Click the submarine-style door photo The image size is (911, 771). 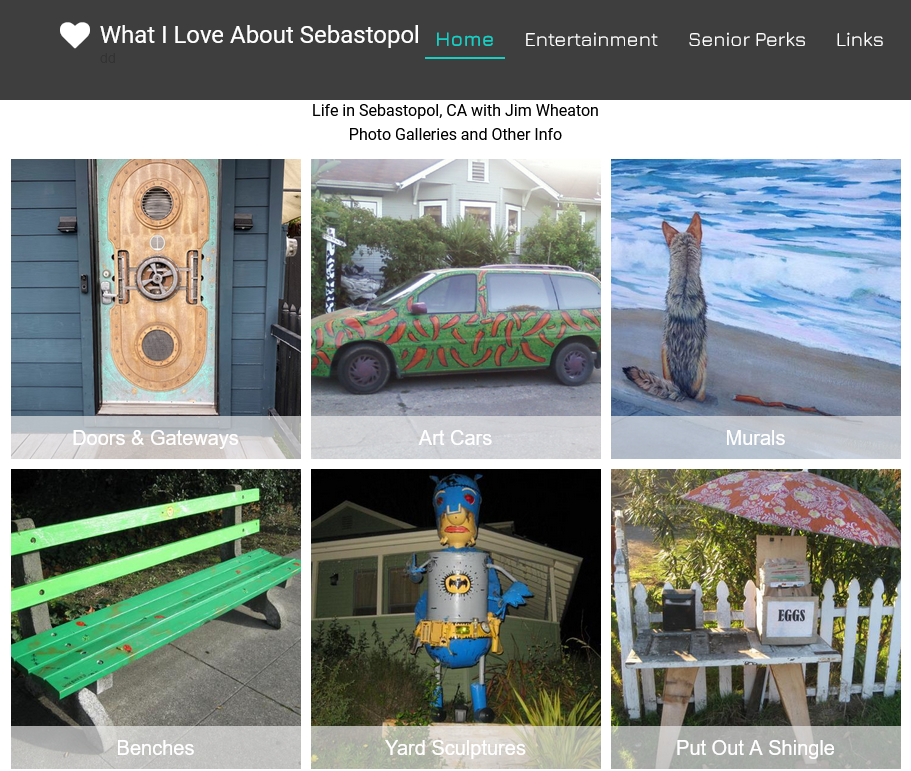pyautogui.click(x=156, y=285)
